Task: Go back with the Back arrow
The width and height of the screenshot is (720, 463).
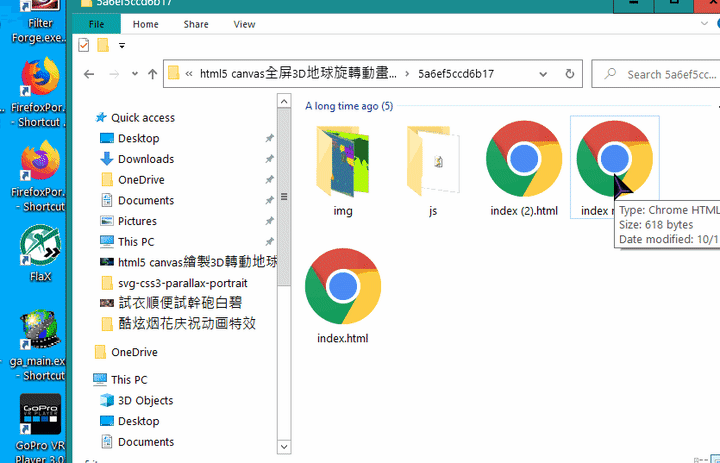Action: pos(89,74)
